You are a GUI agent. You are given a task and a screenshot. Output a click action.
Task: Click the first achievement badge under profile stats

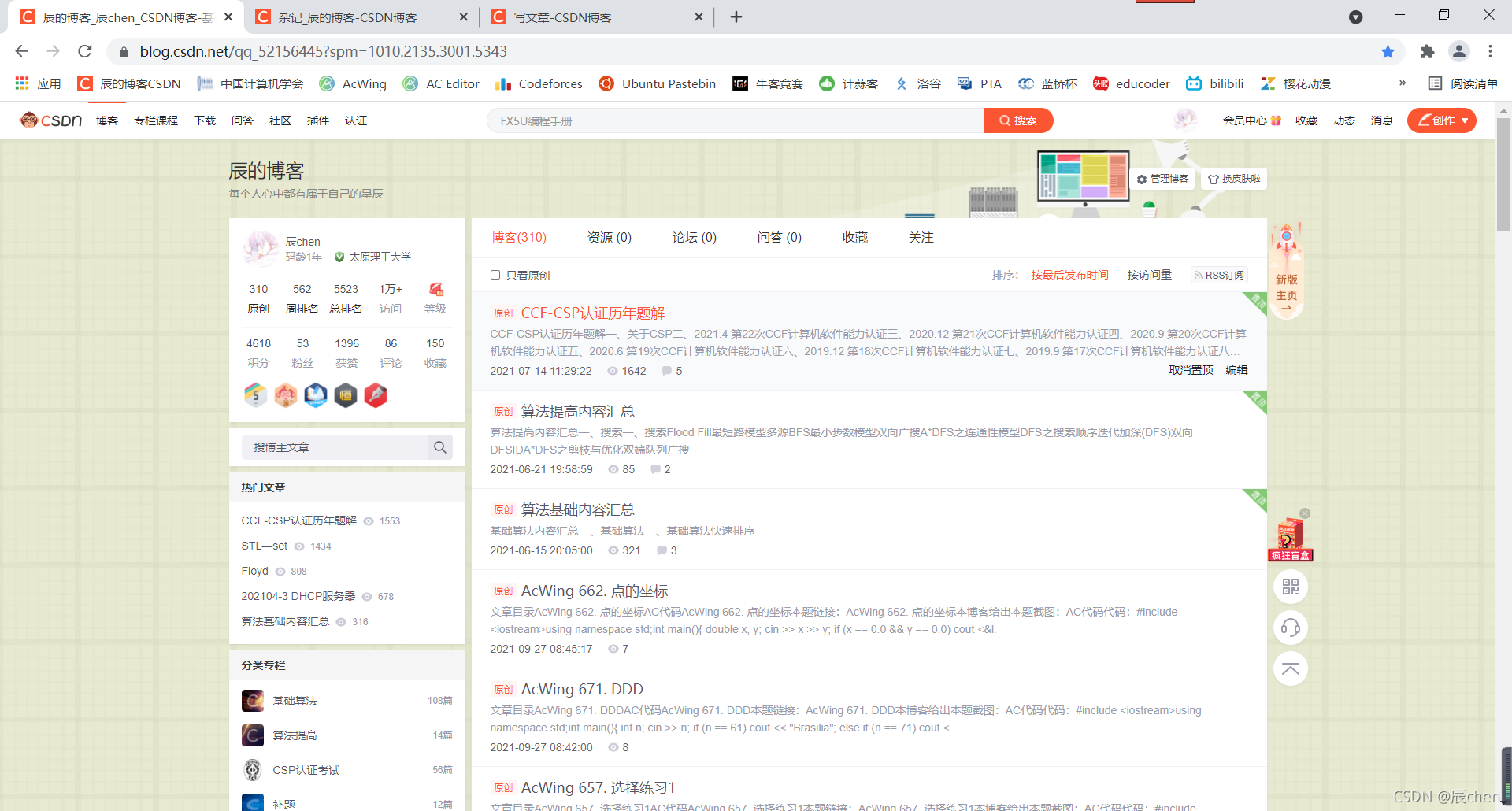click(x=255, y=394)
